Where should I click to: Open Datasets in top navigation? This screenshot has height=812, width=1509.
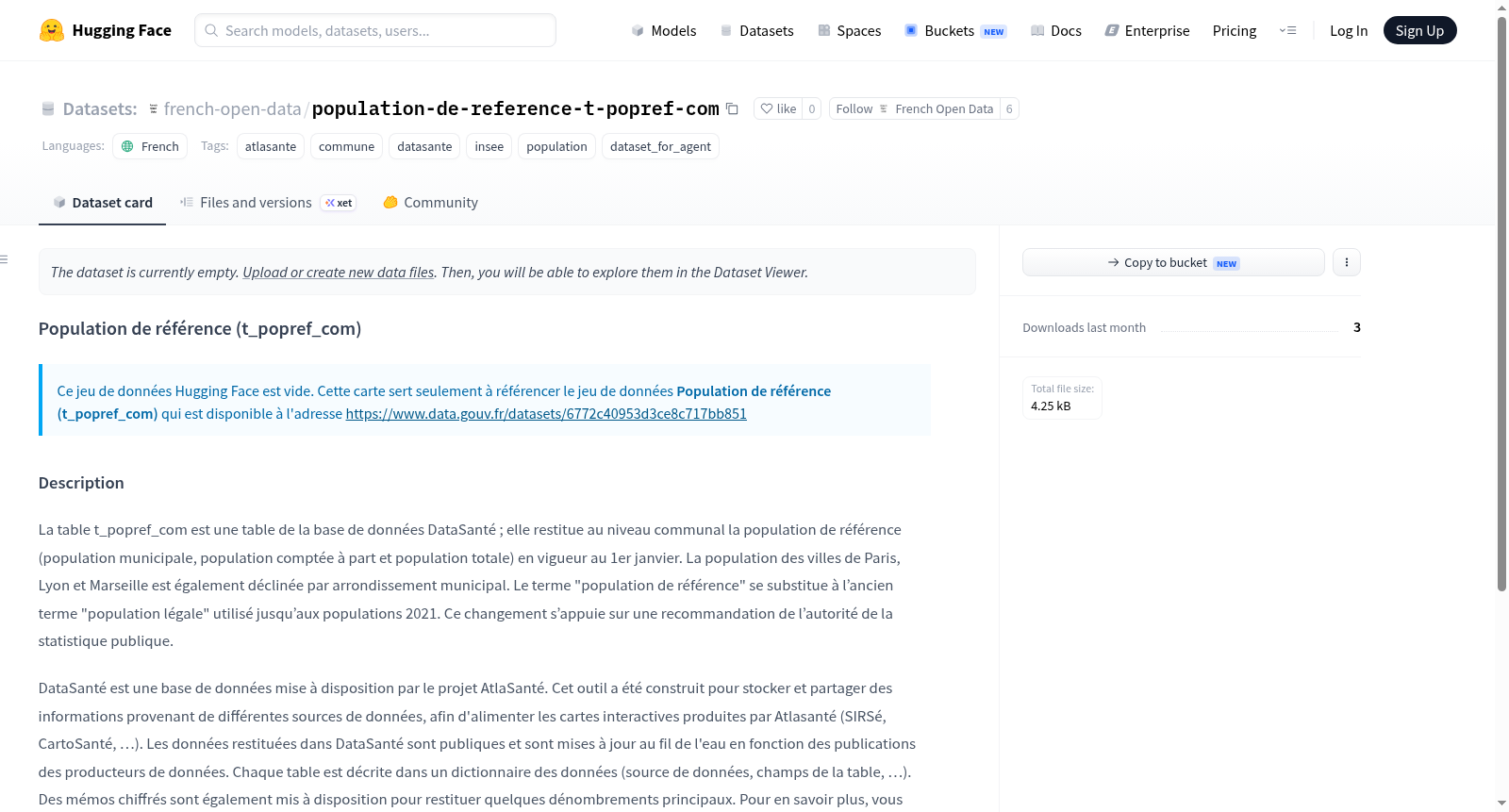tap(757, 30)
